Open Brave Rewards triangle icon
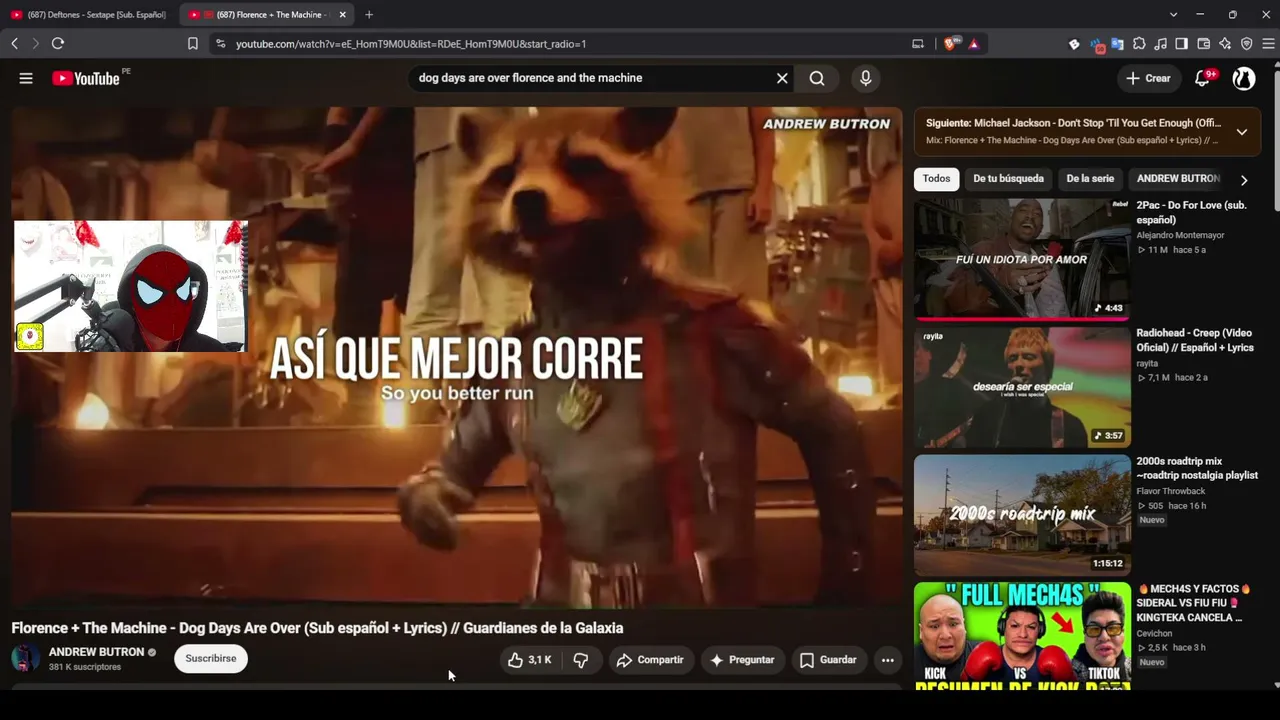The height and width of the screenshot is (720, 1280). tap(973, 44)
